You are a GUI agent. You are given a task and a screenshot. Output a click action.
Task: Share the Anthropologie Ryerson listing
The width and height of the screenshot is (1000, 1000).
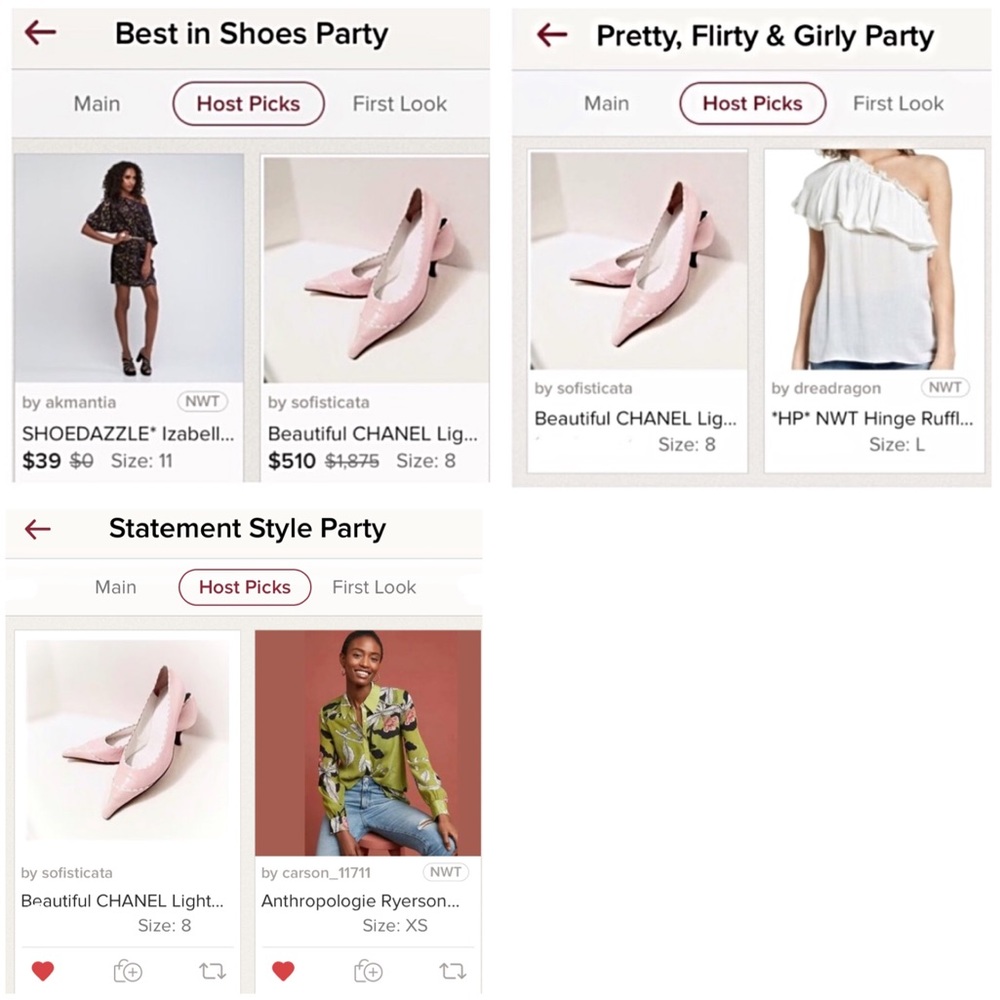click(453, 970)
